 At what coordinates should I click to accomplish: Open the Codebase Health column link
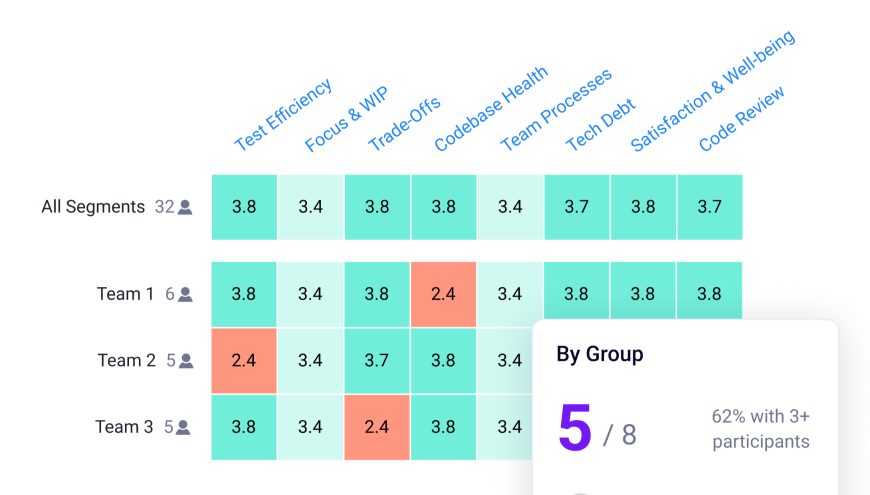491,109
